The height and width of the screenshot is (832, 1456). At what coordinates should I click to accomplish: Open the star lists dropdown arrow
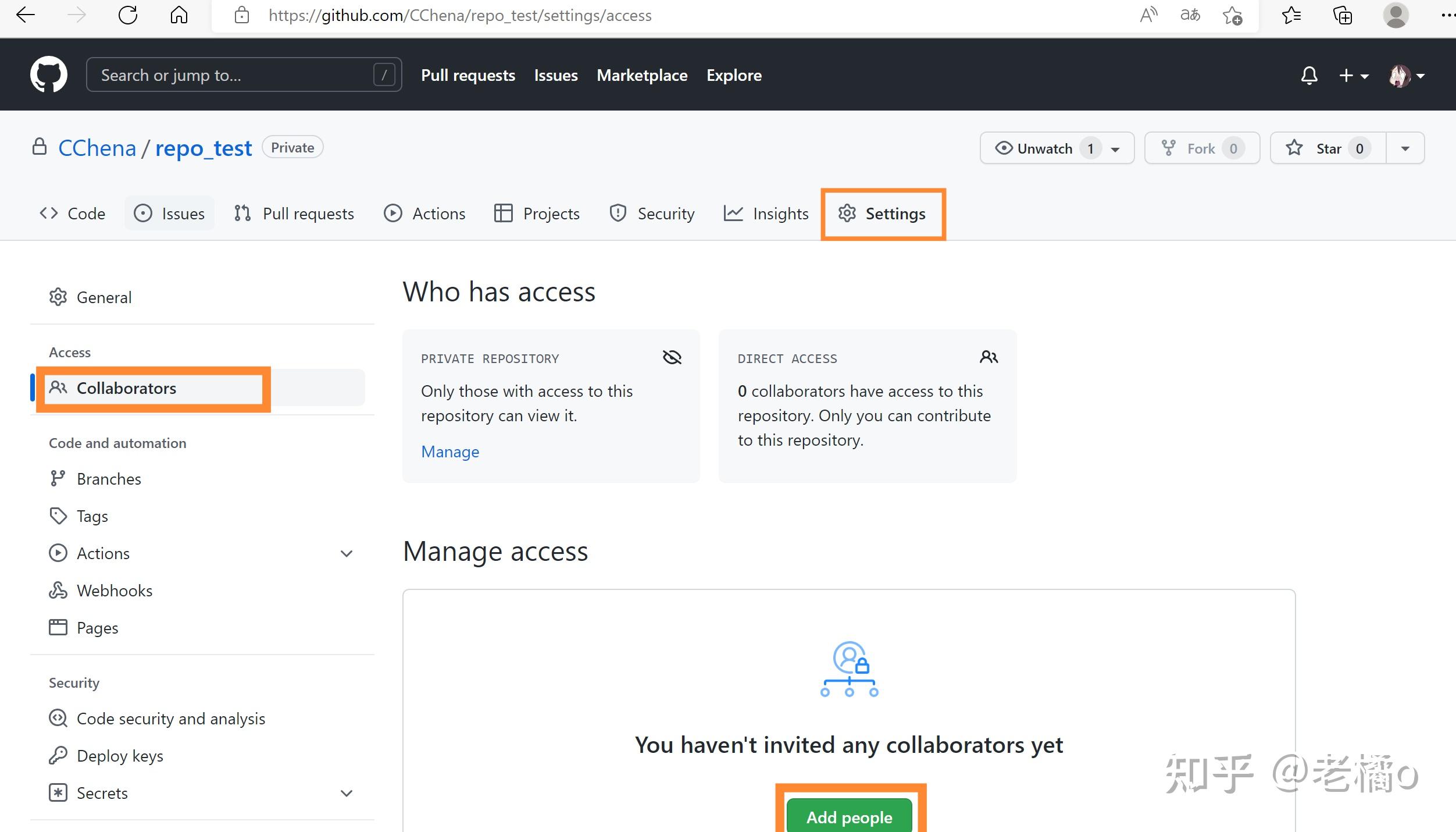[1405, 148]
